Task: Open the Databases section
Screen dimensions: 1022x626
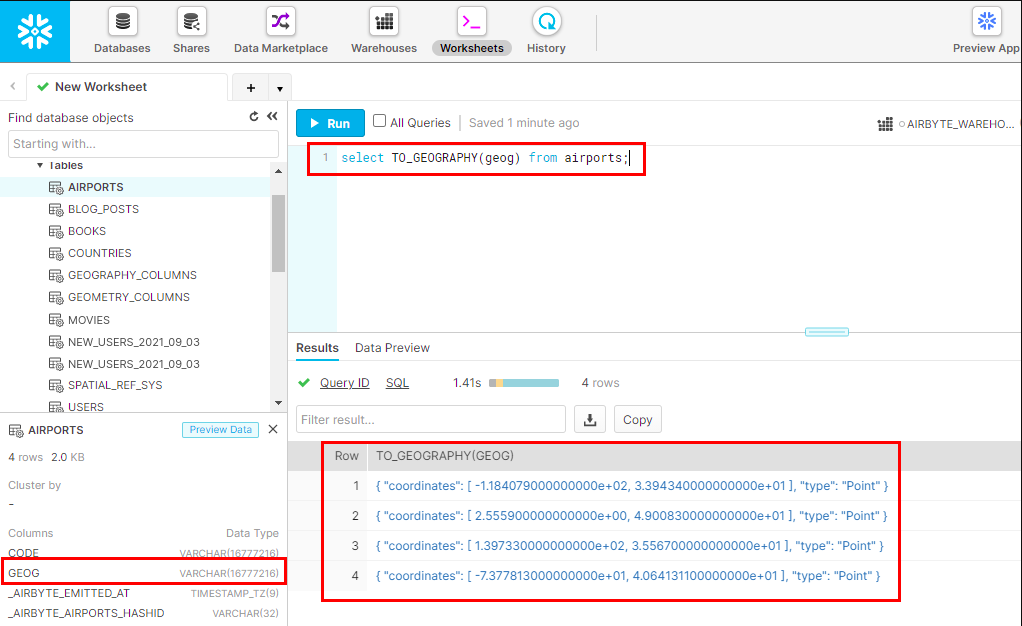Action: point(121,30)
